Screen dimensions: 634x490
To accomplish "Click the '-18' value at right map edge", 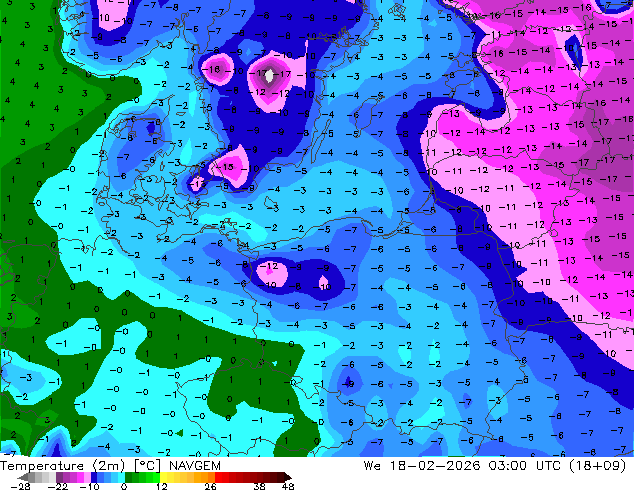I will click(x=625, y=119).
